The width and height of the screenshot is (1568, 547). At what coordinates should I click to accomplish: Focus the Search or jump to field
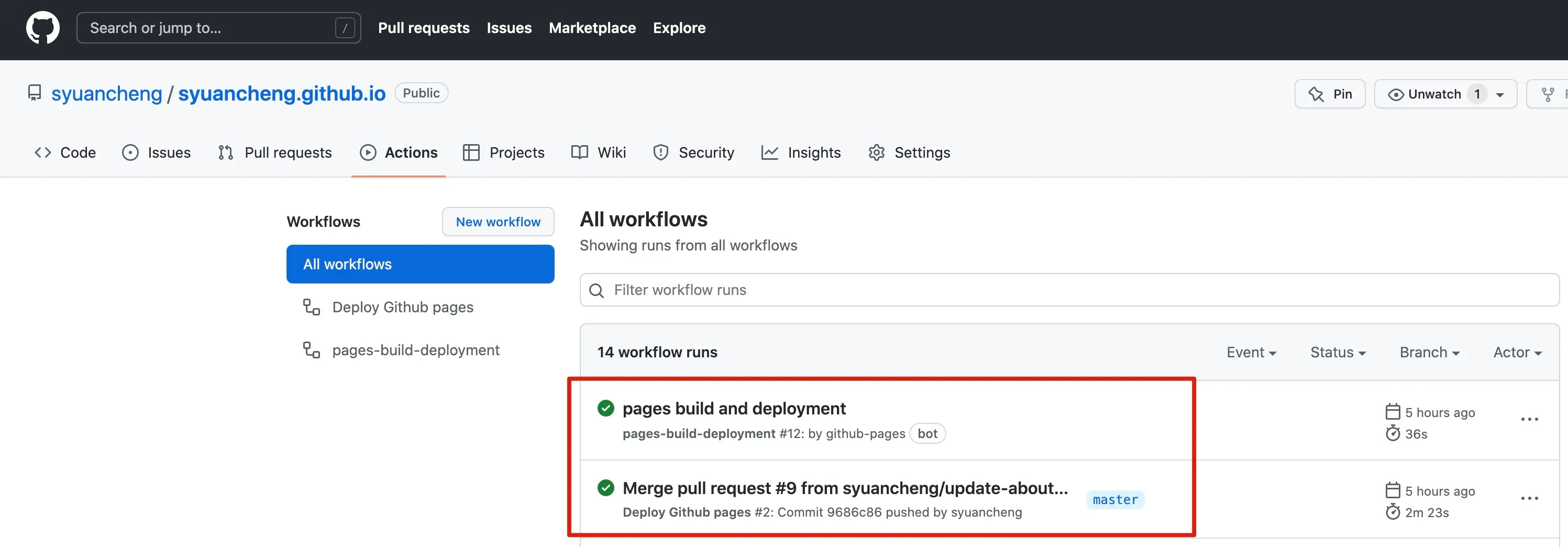click(x=218, y=28)
